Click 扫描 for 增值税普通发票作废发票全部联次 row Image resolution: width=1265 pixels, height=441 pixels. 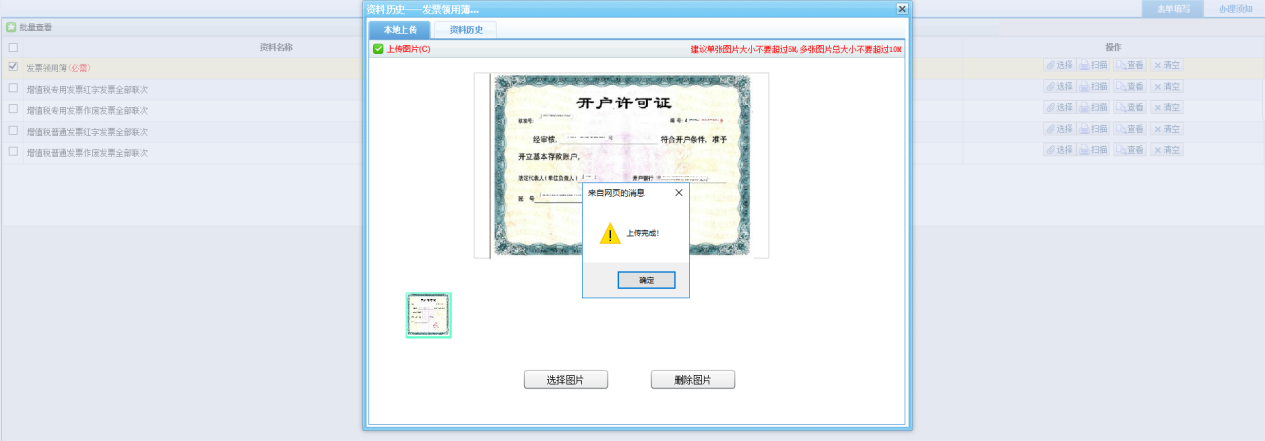tap(1093, 150)
